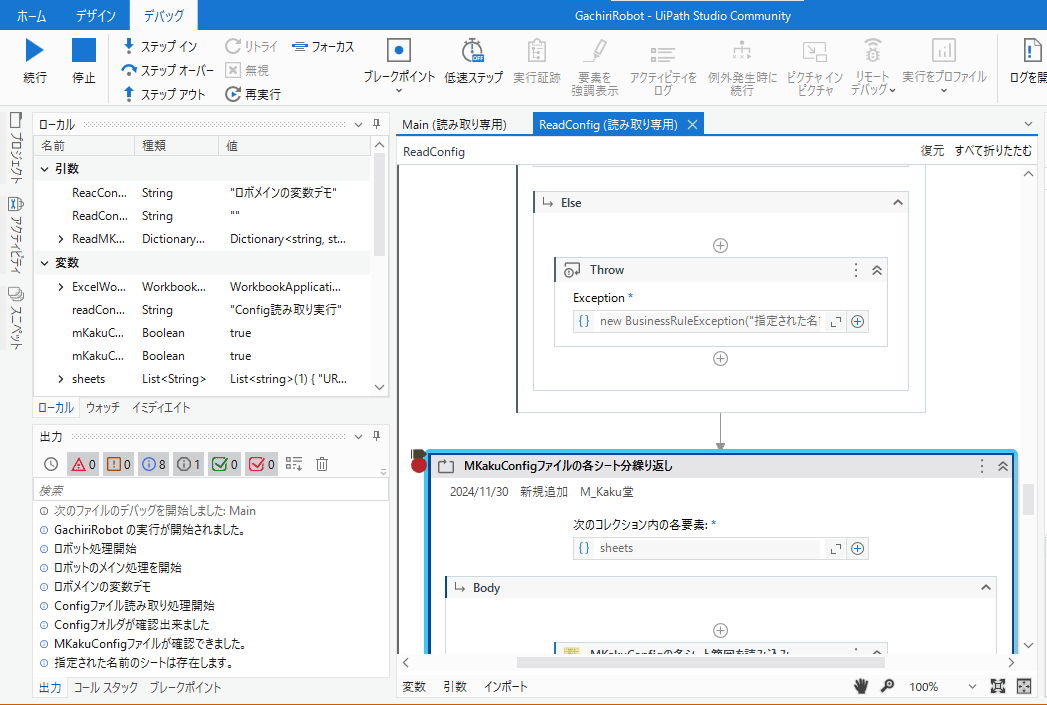Toggle 要素を強調表示 highlight elements
Viewport: 1047px width, 705px height.
click(595, 67)
